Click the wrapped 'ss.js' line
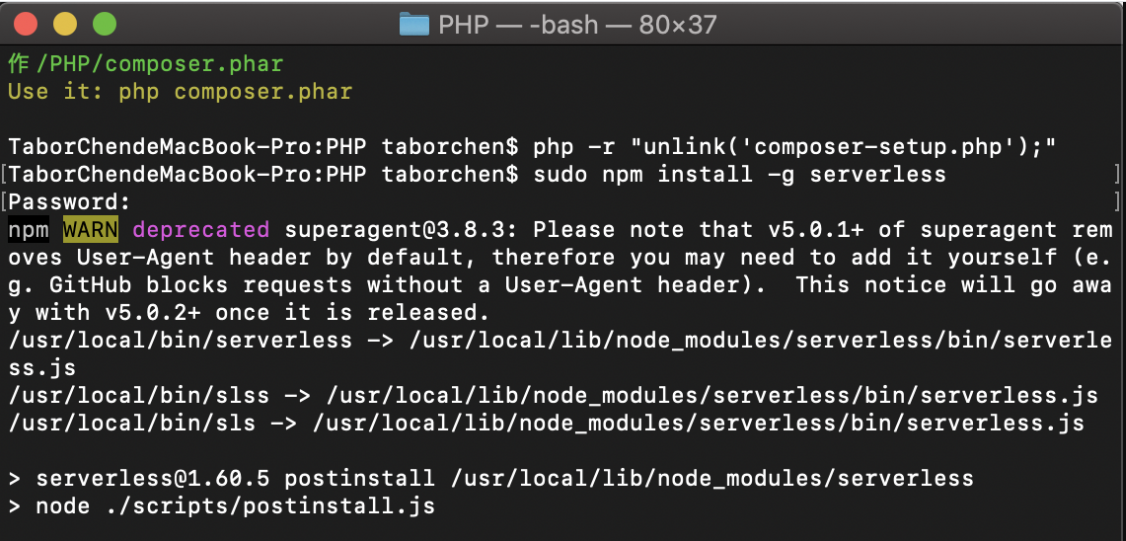Image resolution: width=1126 pixels, height=541 pixels. coord(42,367)
